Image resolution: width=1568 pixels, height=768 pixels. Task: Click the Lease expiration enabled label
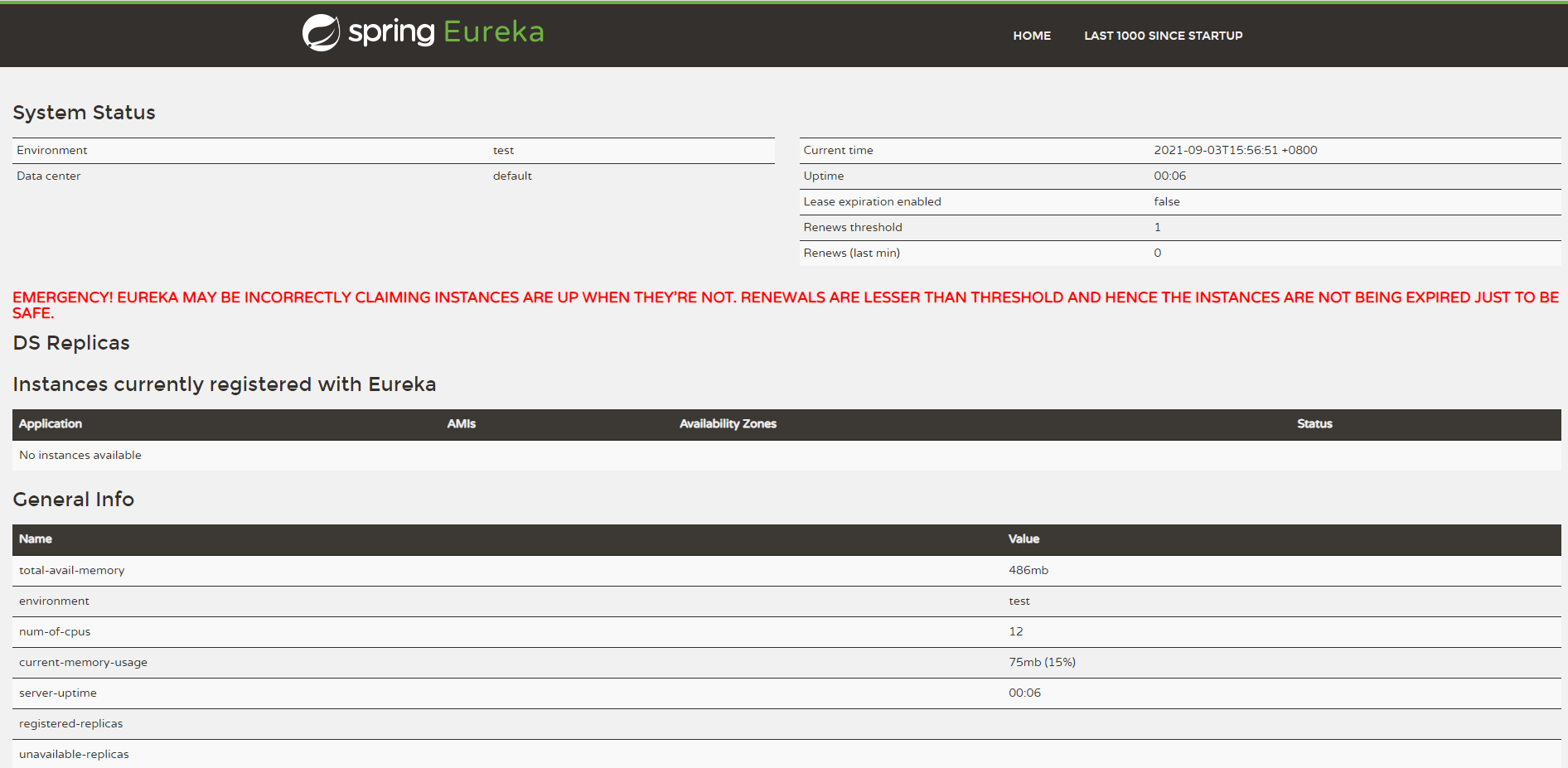click(x=872, y=201)
